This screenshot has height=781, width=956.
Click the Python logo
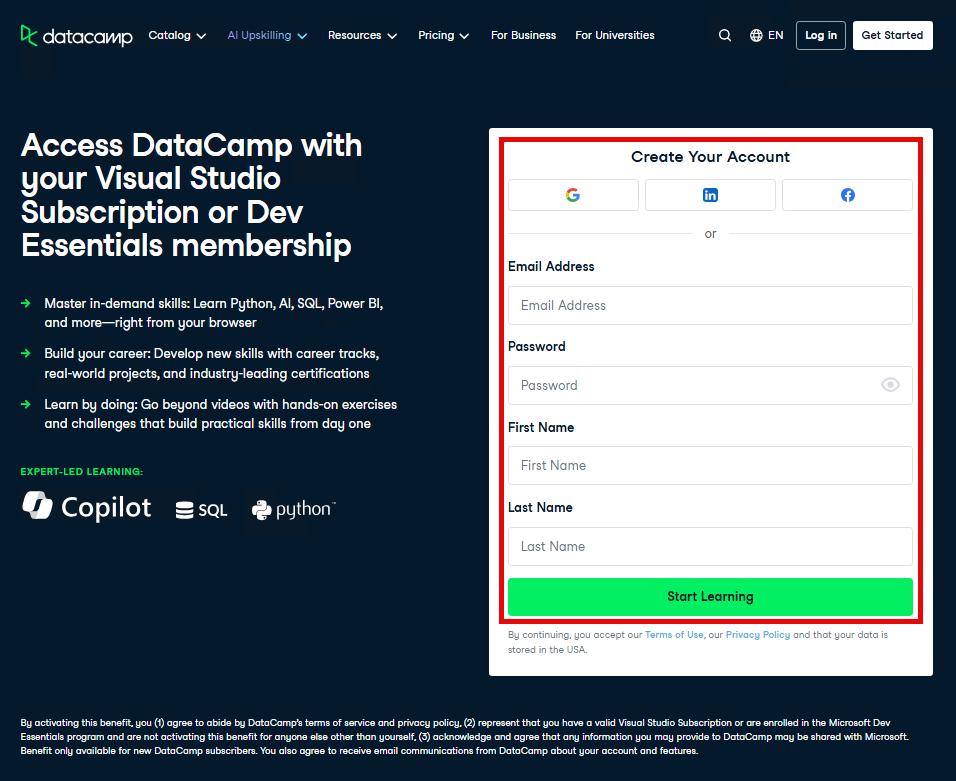click(293, 509)
